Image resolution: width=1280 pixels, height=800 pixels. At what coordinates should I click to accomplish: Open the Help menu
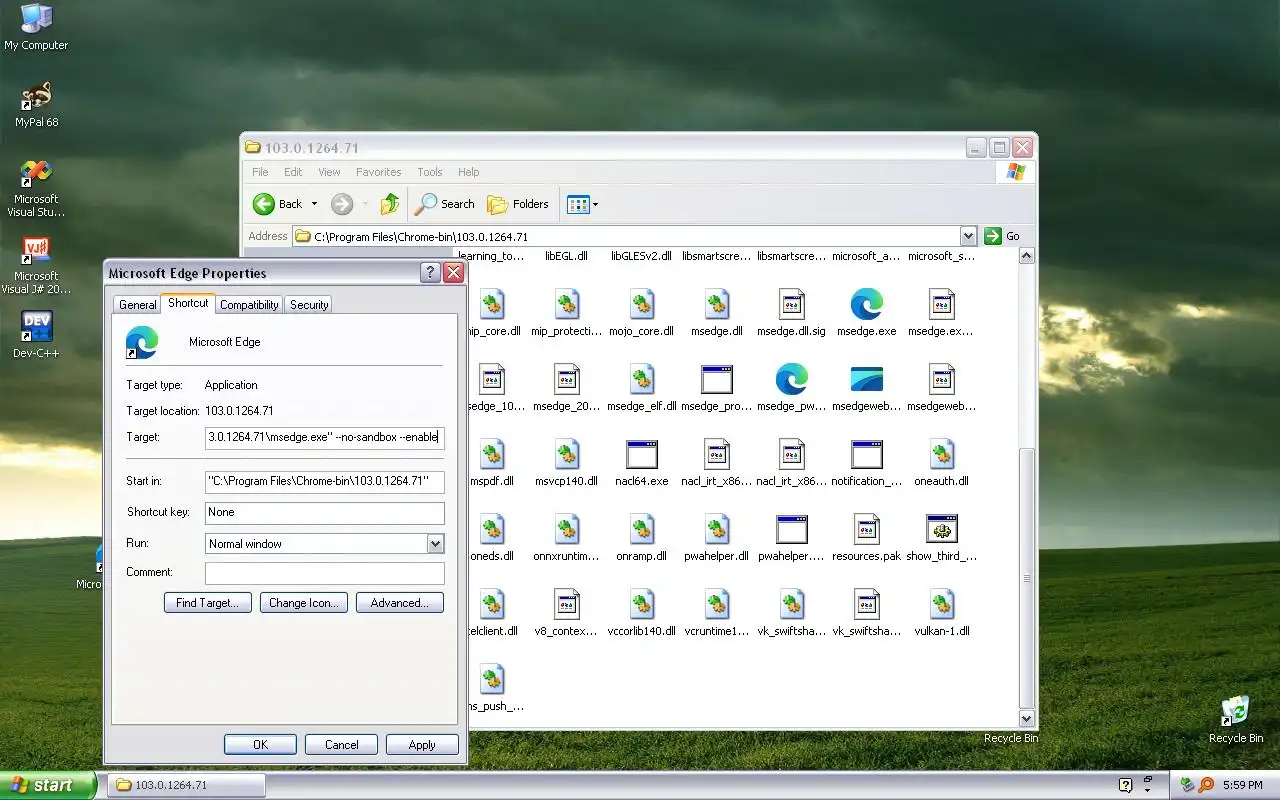tap(468, 172)
